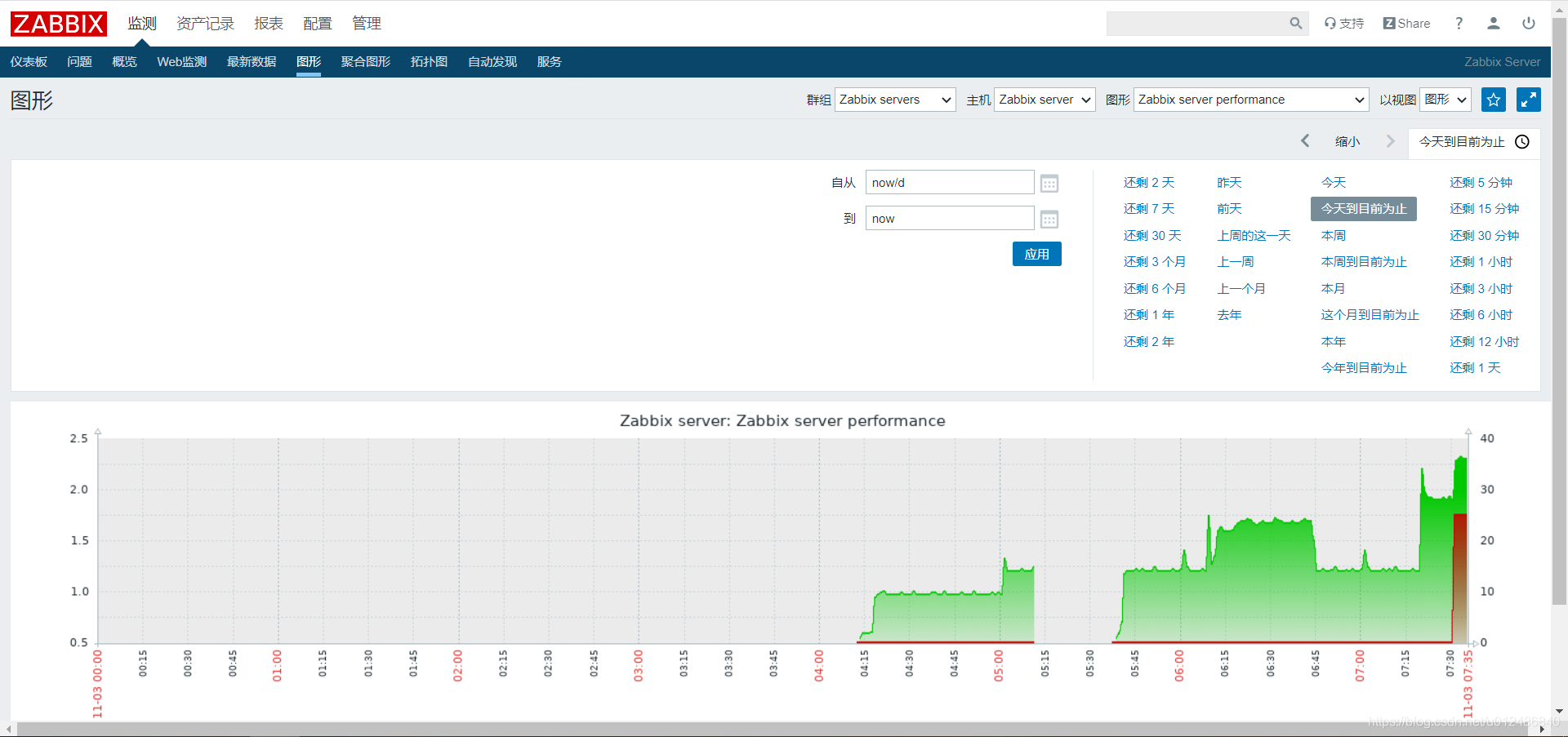Open the 资产记录 main menu

coord(205,24)
